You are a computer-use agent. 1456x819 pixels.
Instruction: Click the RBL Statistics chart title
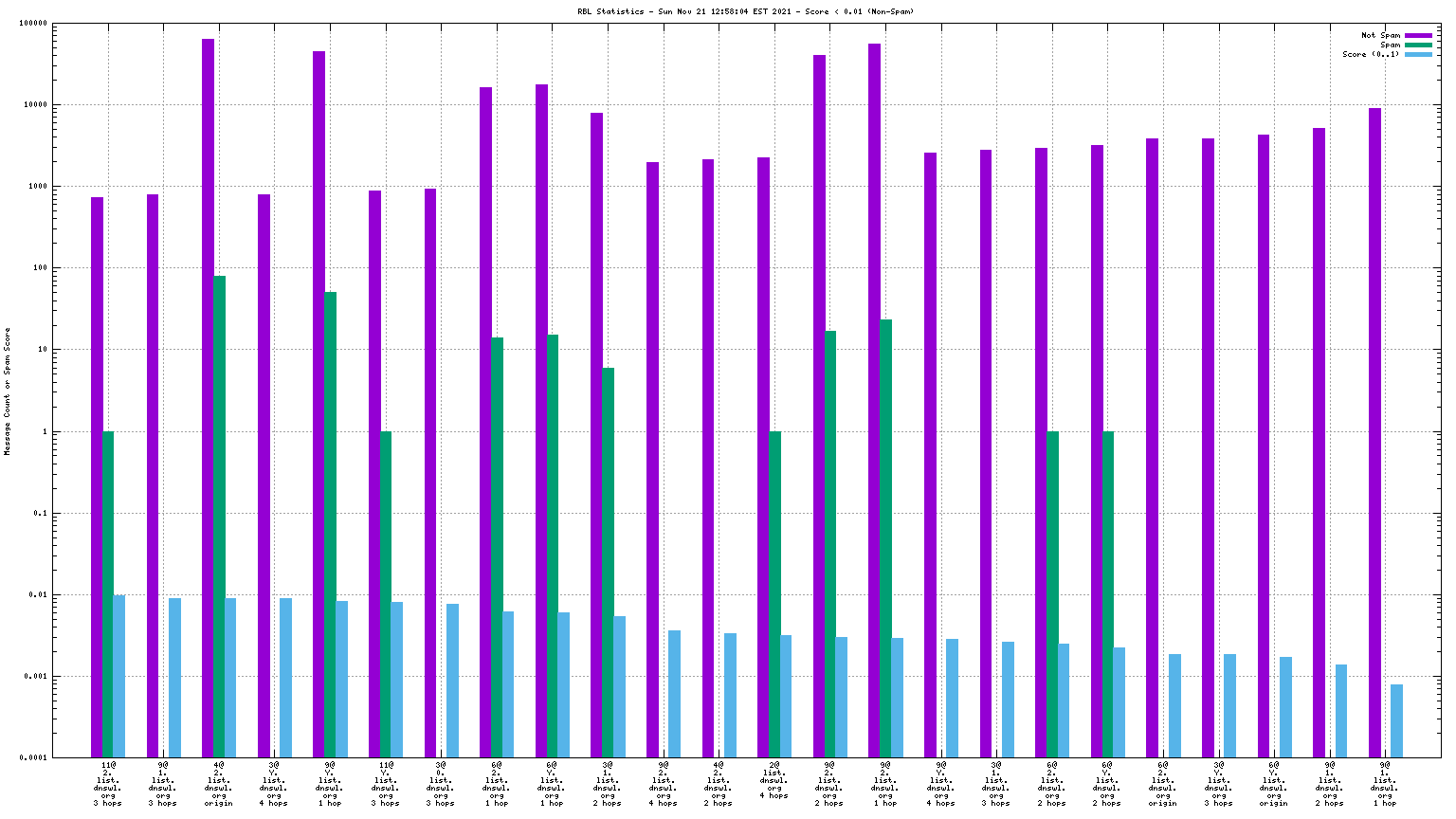(x=745, y=11)
